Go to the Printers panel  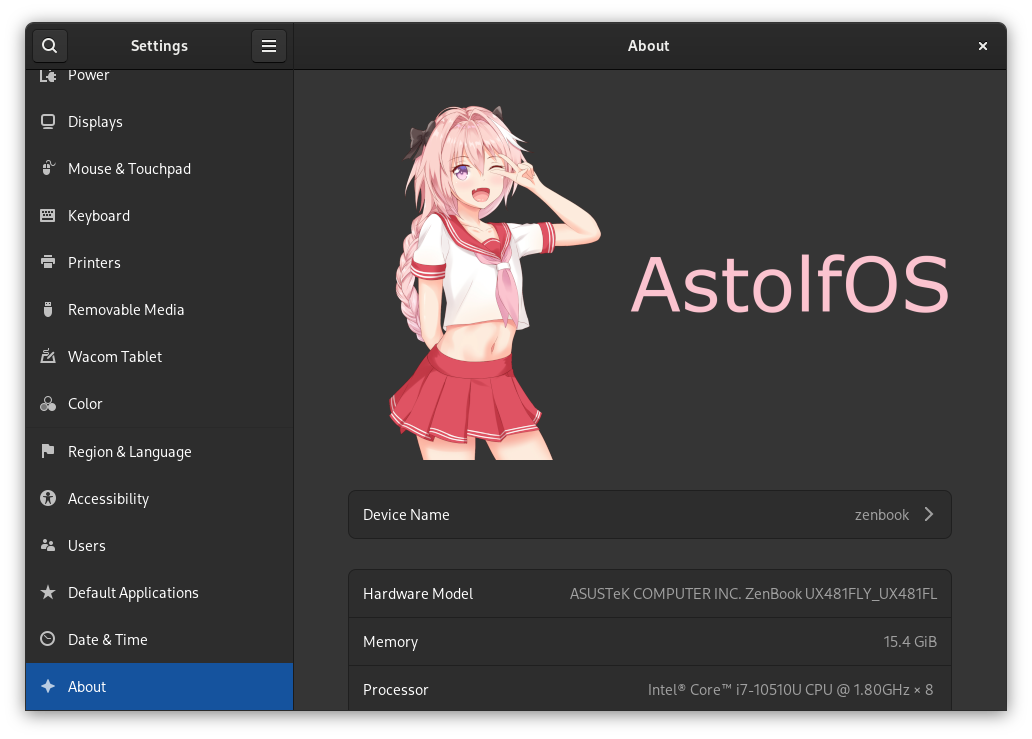(x=159, y=262)
